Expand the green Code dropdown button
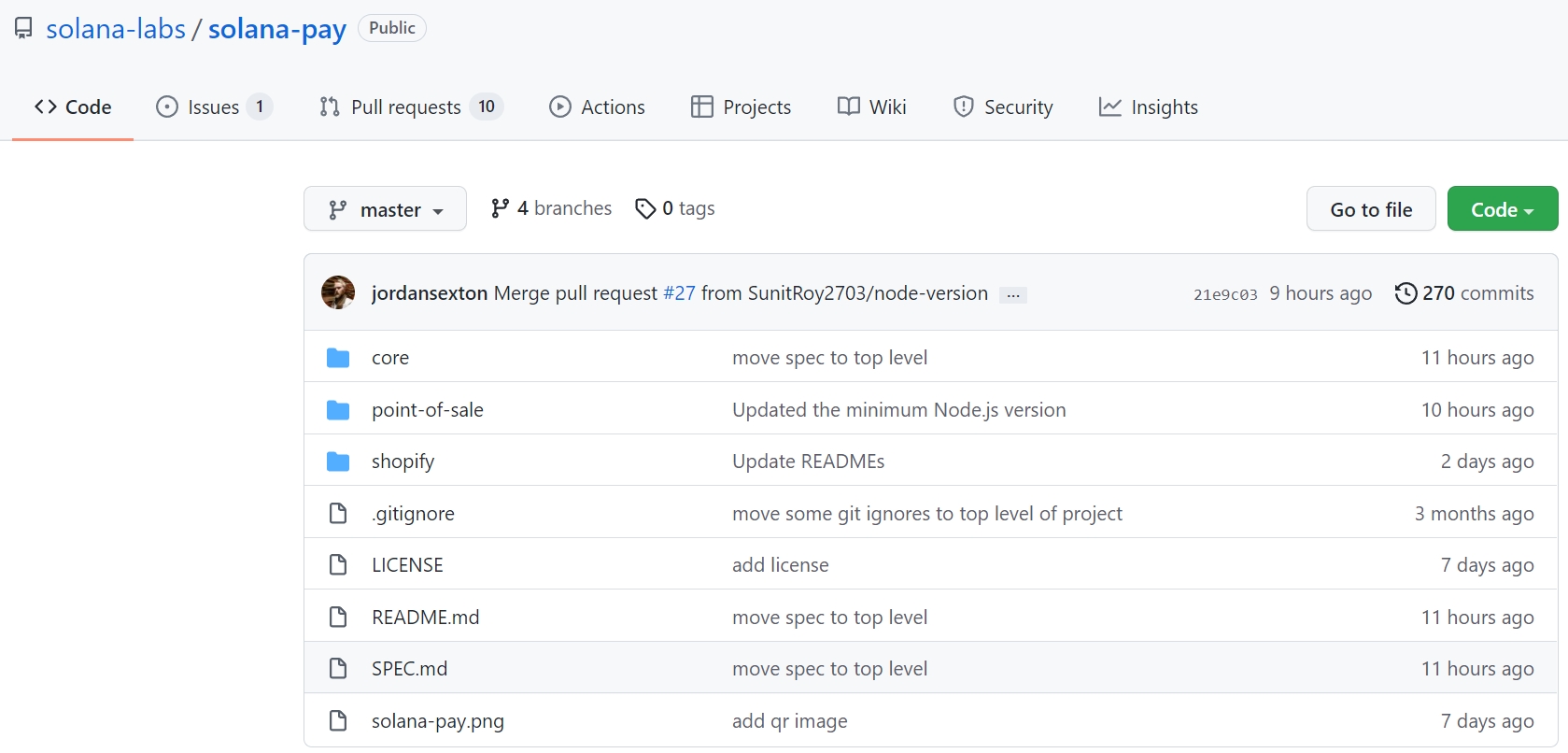 [x=1503, y=209]
